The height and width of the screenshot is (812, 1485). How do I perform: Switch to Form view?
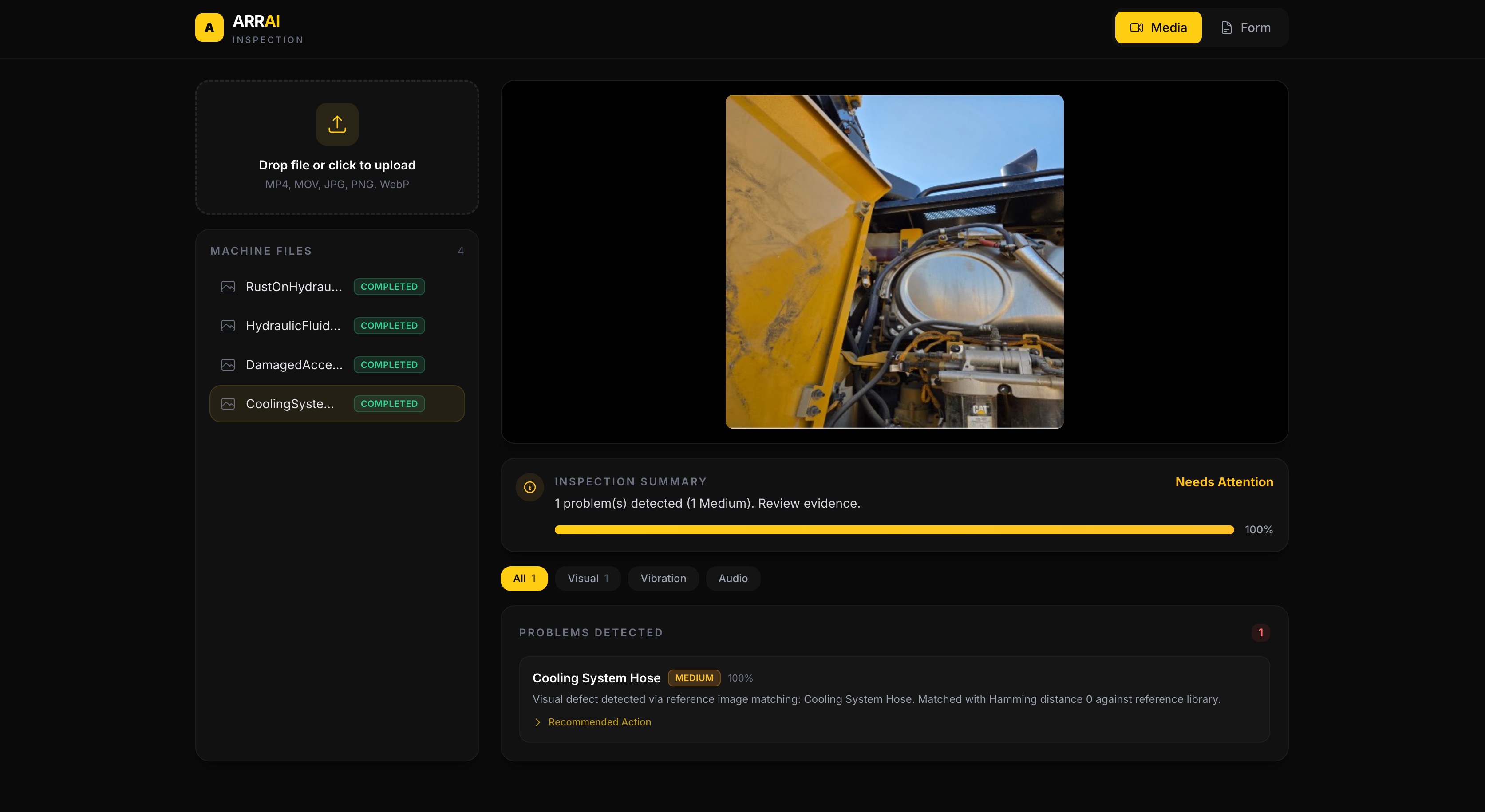tap(1245, 27)
